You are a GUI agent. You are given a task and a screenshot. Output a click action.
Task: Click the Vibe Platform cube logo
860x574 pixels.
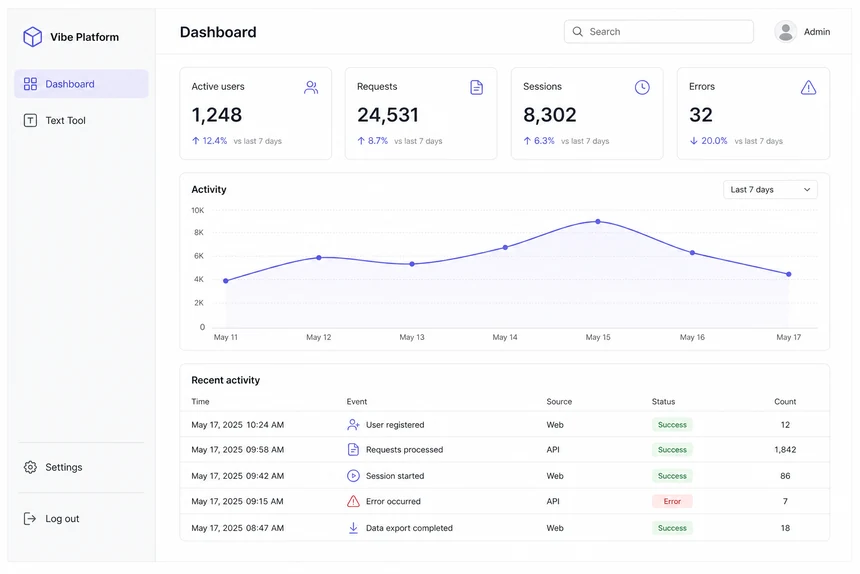pos(32,37)
